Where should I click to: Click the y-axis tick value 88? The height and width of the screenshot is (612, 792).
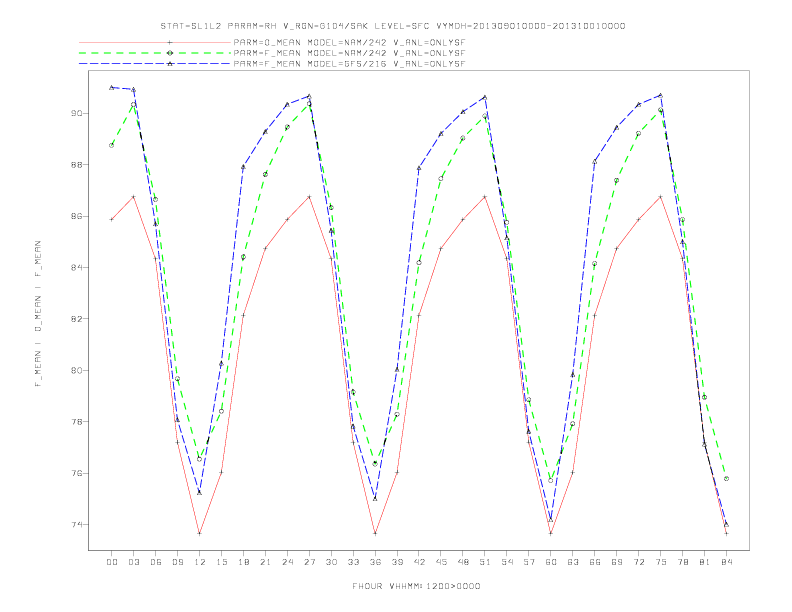coord(77,165)
